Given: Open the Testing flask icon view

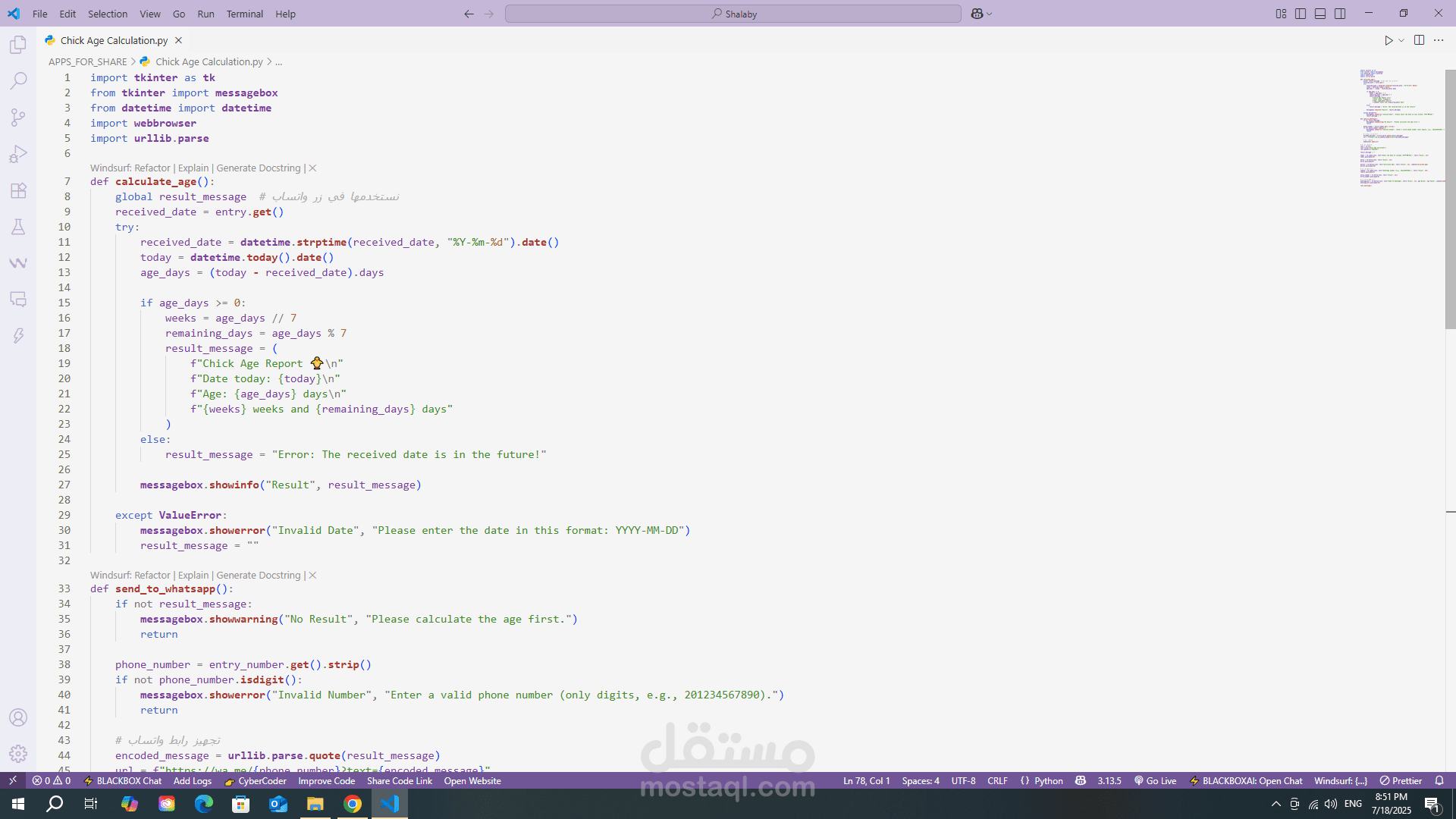Looking at the screenshot, I should coord(18,227).
